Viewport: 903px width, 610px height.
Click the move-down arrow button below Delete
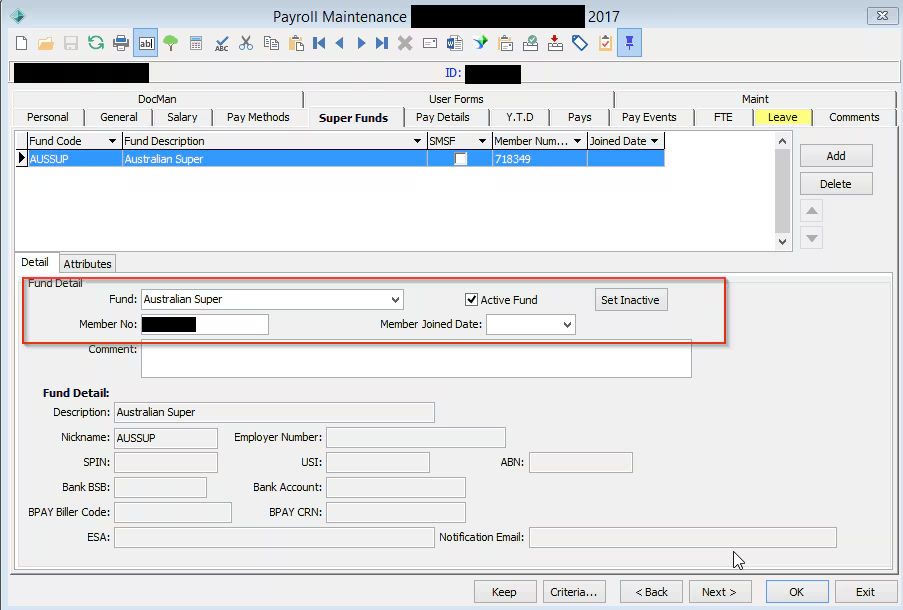tap(811, 238)
